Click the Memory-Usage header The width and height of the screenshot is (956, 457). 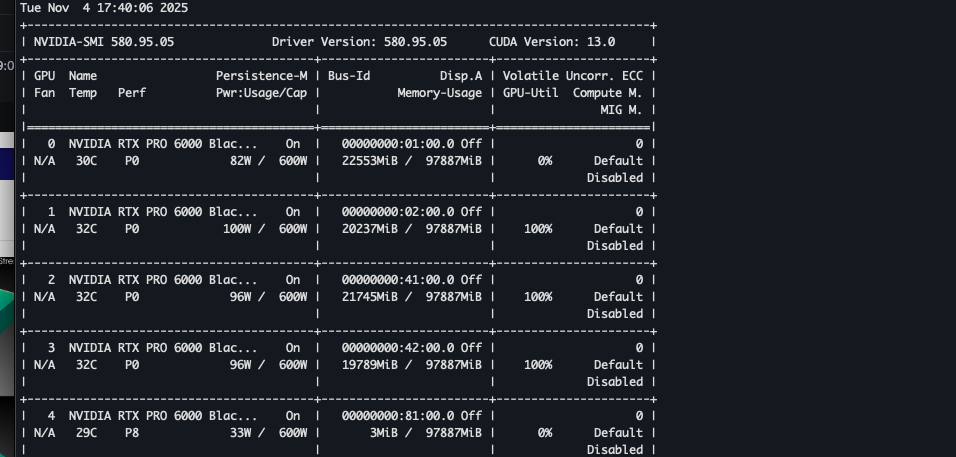[x=440, y=93]
